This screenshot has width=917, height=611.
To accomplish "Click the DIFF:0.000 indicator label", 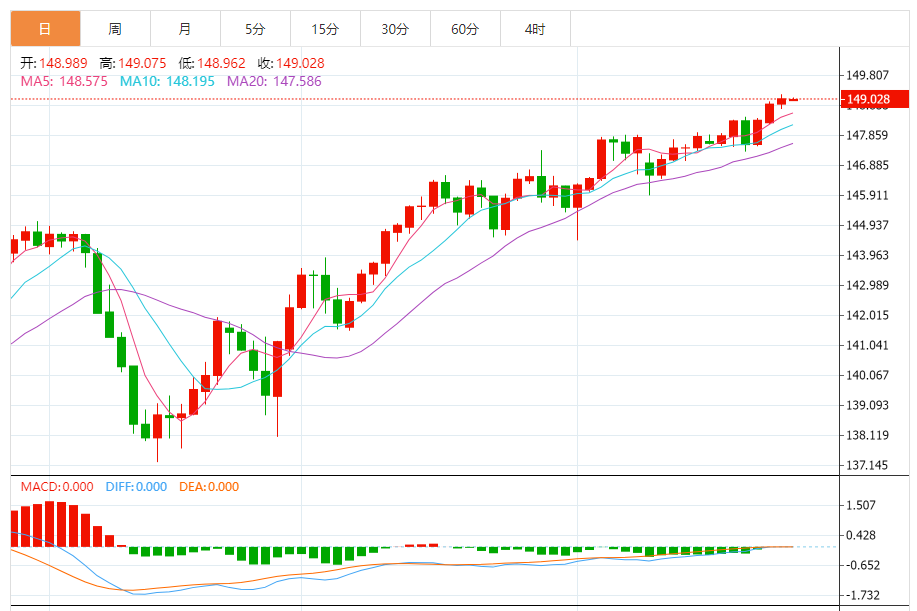I will pos(136,486).
